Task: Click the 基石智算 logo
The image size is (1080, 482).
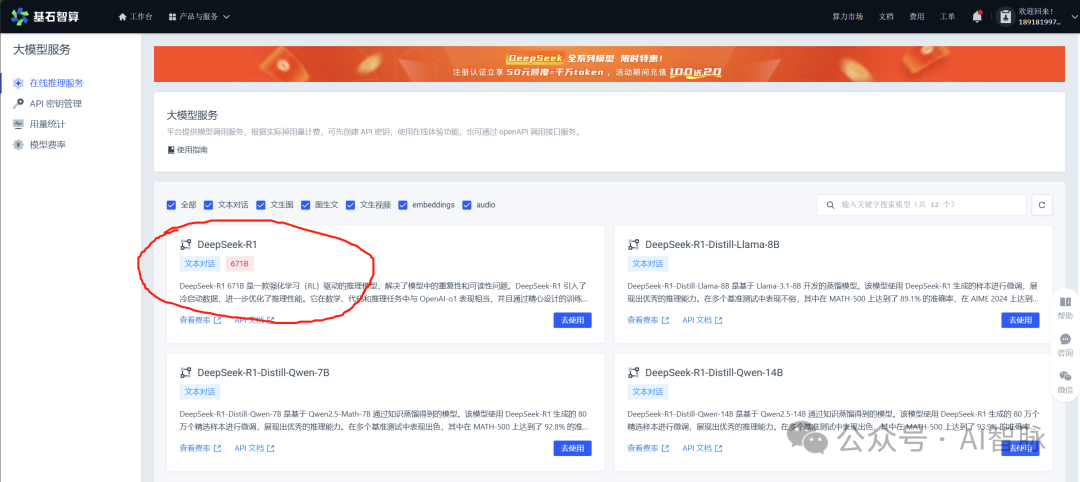Action: click(x=45, y=16)
